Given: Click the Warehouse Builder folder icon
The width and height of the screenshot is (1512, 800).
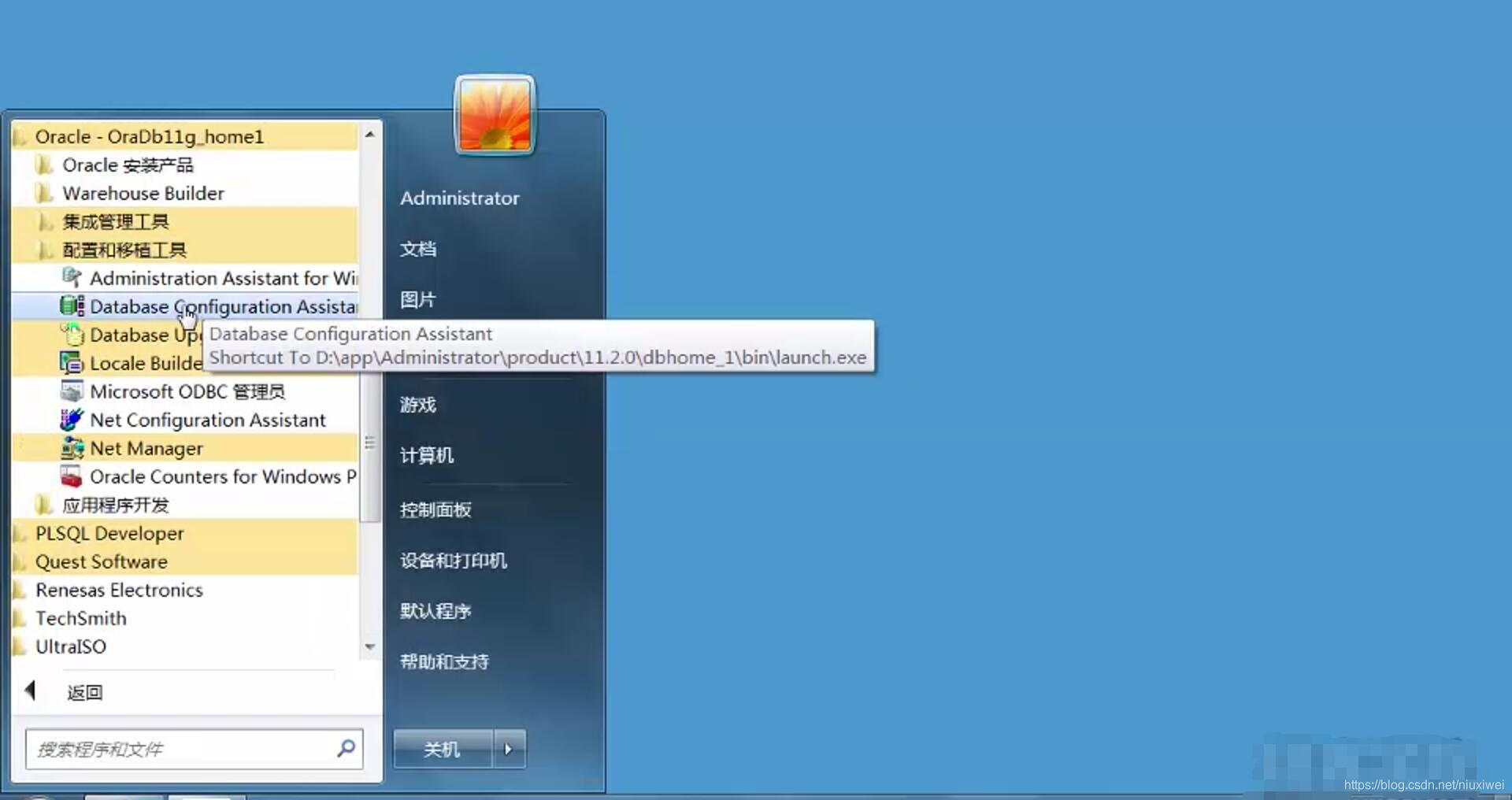Looking at the screenshot, I should point(44,193).
